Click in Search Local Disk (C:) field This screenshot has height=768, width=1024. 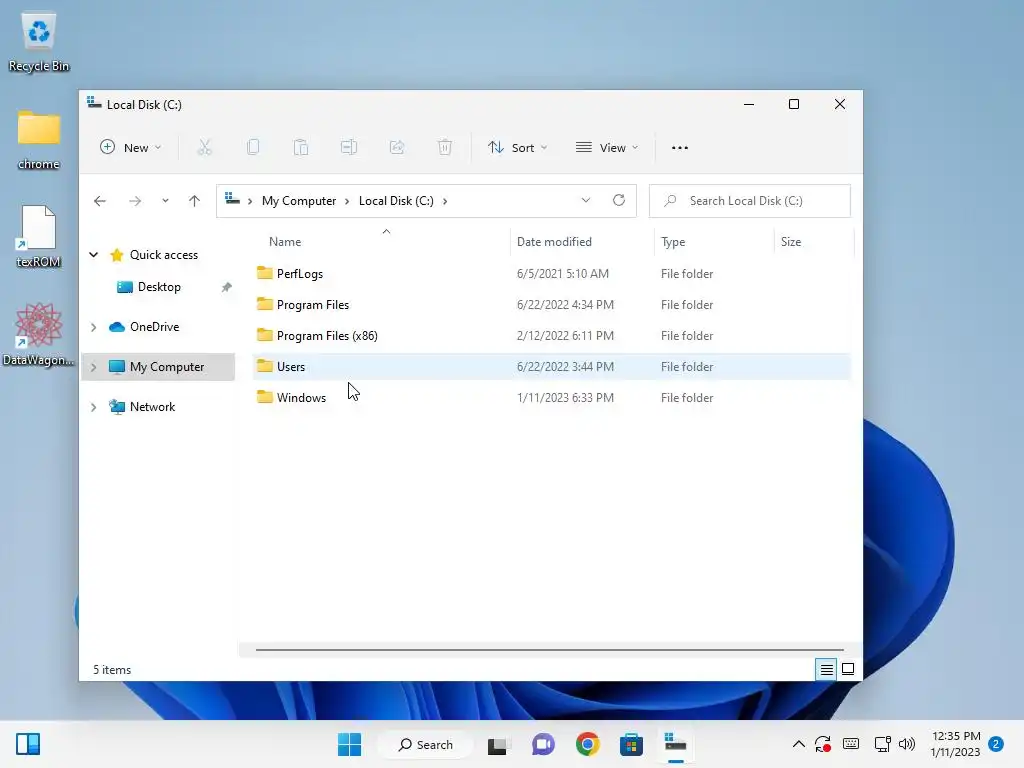[x=750, y=201]
